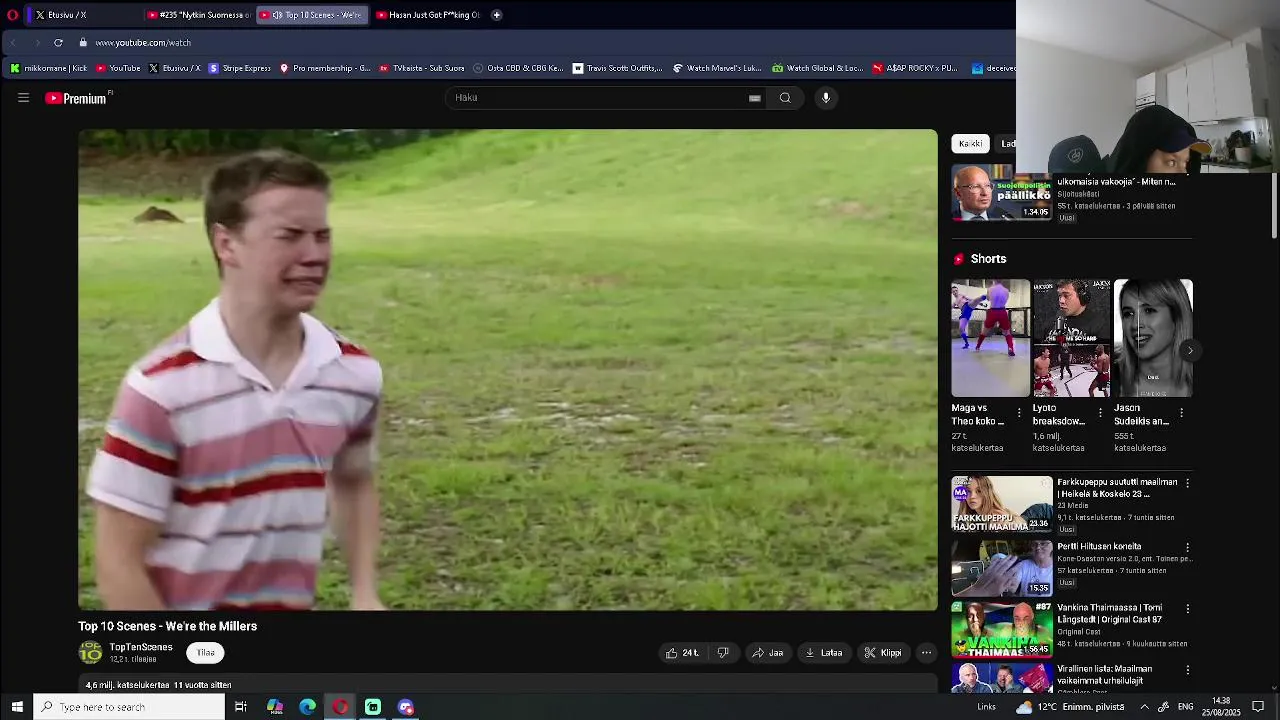Viewport: 1280px width, 720px height.
Task: Download the video with Lataa
Action: [x=824, y=653]
